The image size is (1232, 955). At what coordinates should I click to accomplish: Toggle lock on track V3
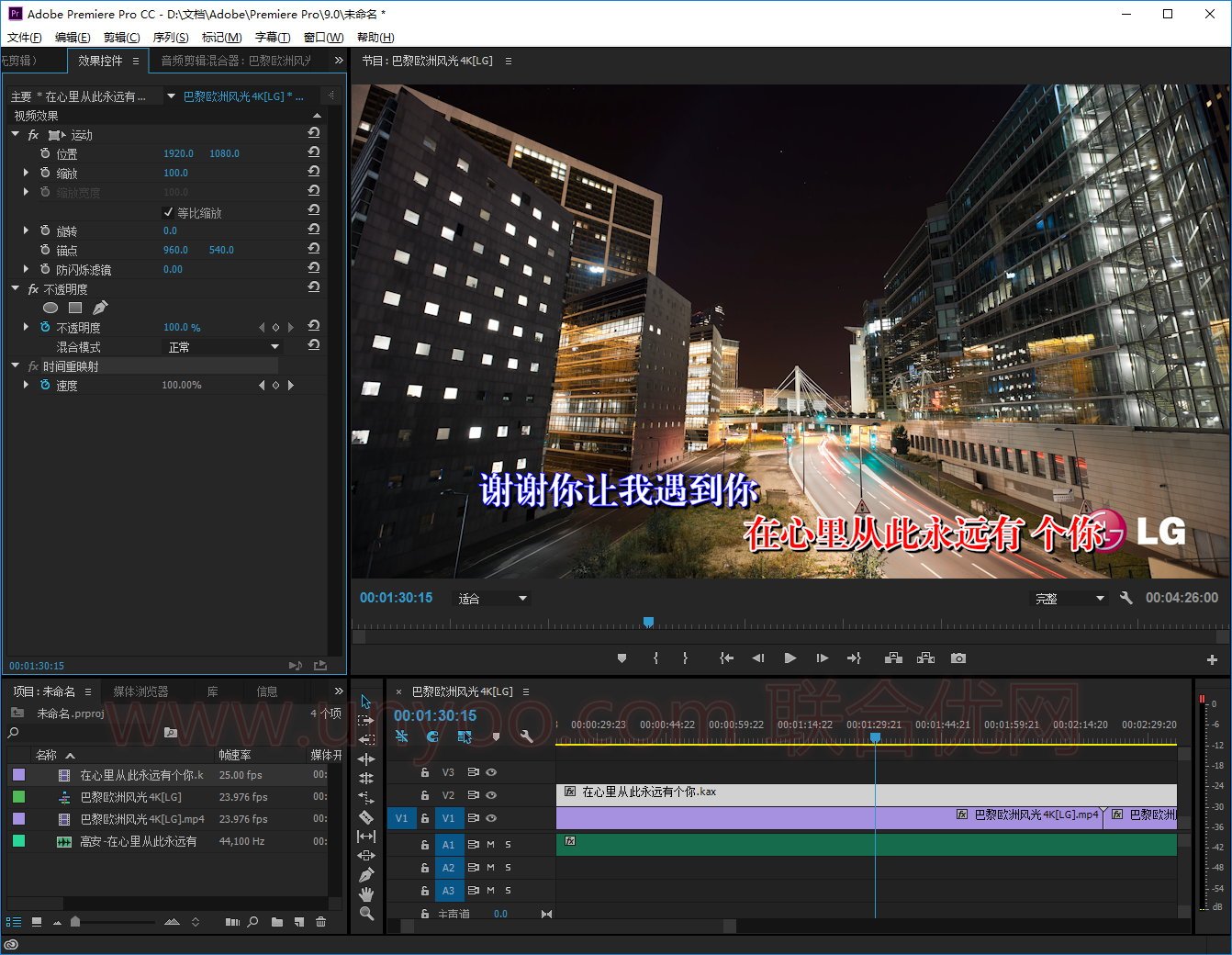[x=424, y=772]
